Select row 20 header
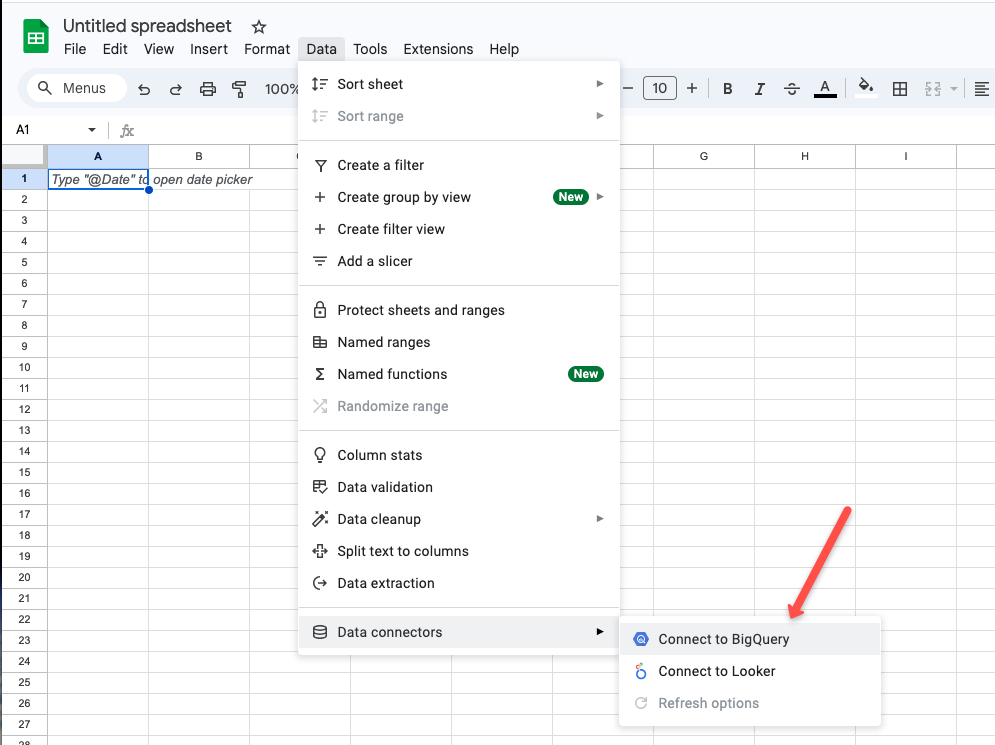This screenshot has height=745, width=995. click(24, 577)
